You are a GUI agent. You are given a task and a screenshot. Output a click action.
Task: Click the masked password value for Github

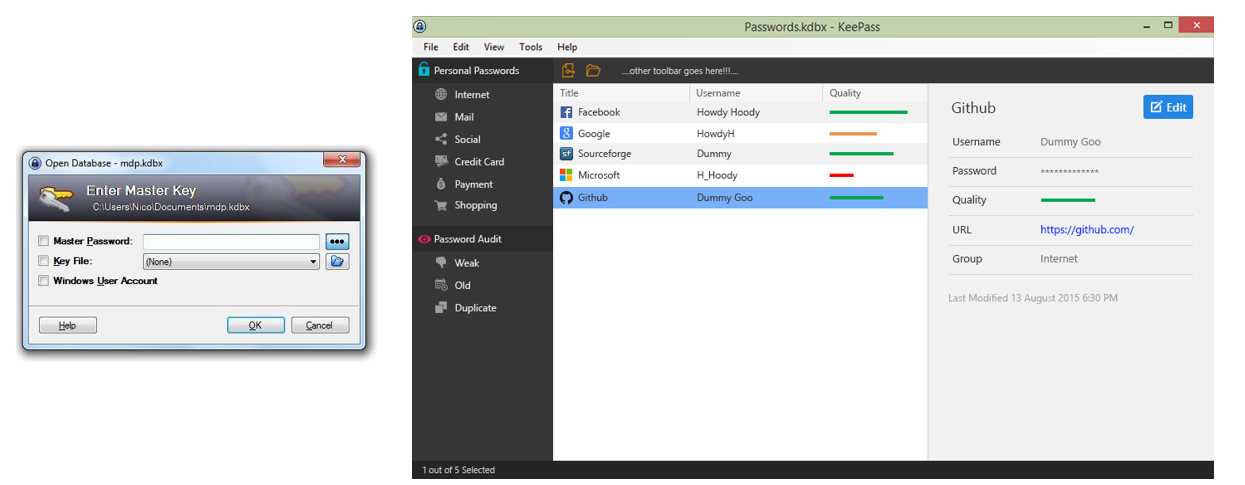1069,172
